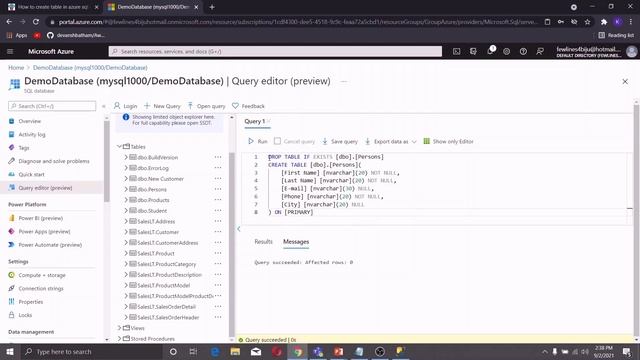
Task: Open Properties in the left menu
Action: coord(31,302)
